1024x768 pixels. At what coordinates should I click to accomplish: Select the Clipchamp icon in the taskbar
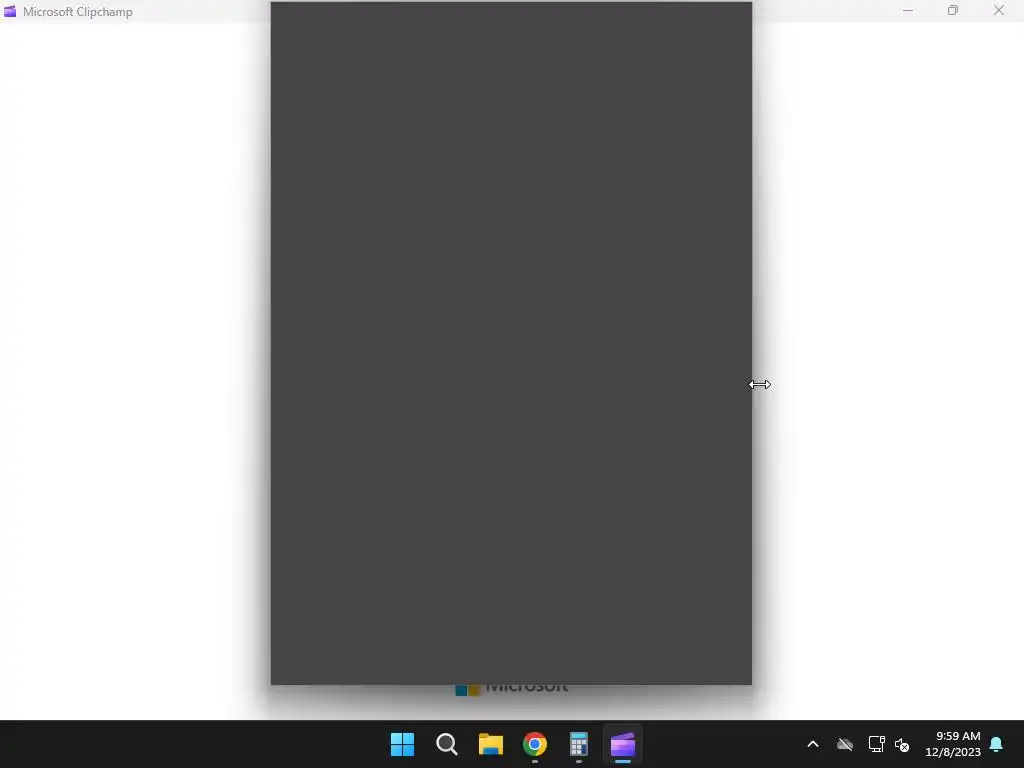click(623, 744)
